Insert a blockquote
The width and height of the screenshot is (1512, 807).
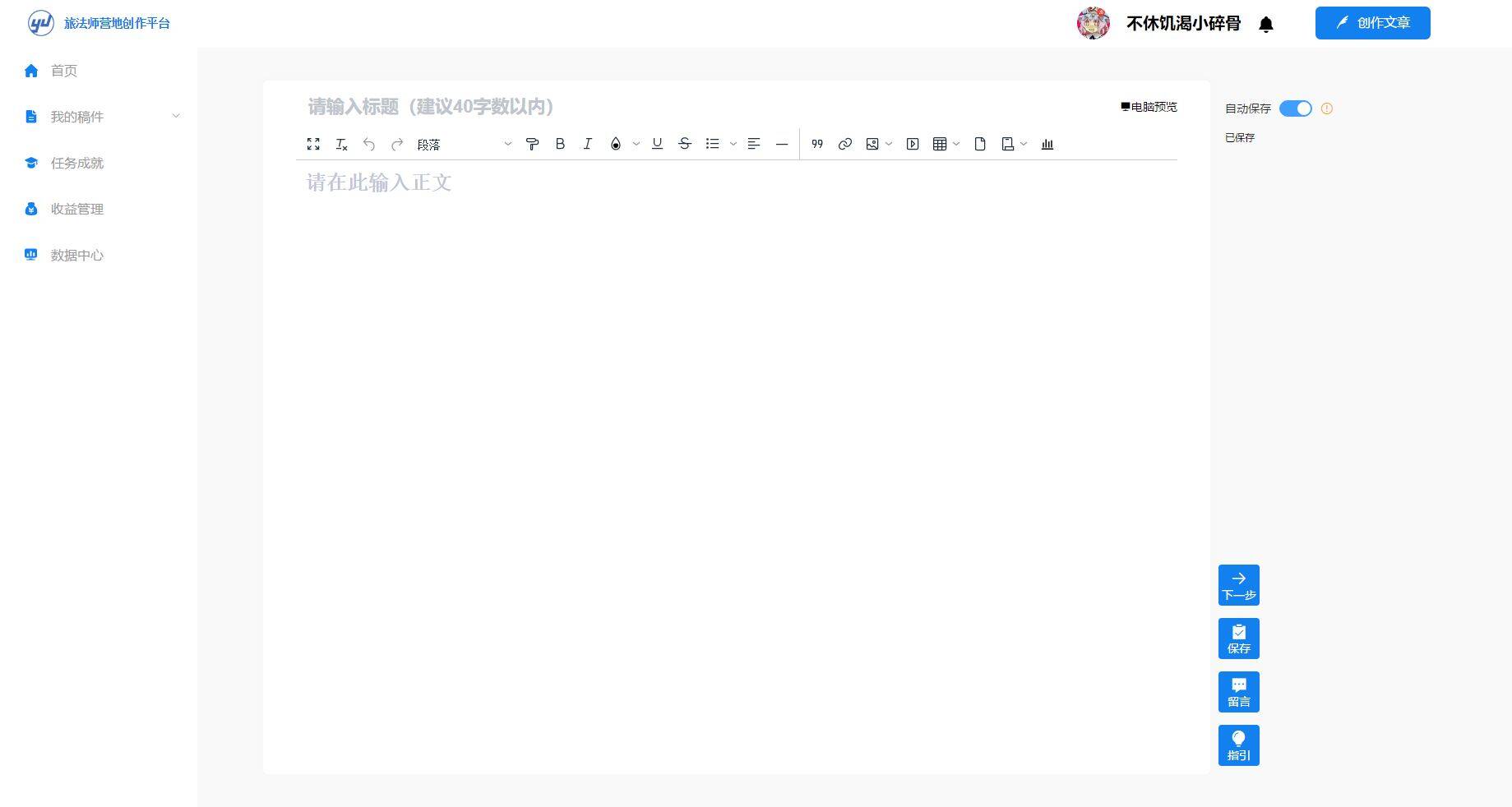(x=816, y=144)
